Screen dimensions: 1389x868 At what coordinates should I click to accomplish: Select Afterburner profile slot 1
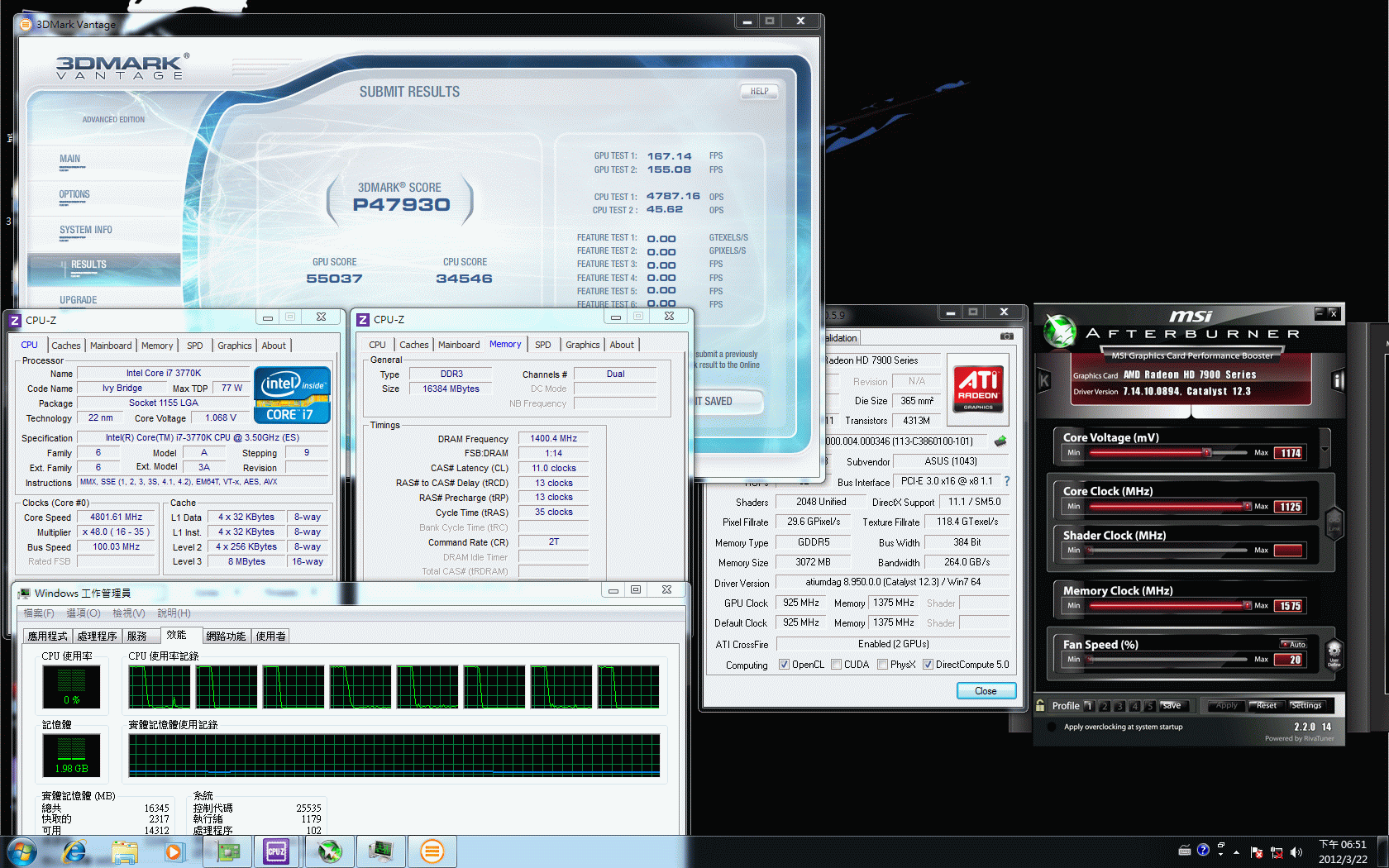(x=1089, y=706)
